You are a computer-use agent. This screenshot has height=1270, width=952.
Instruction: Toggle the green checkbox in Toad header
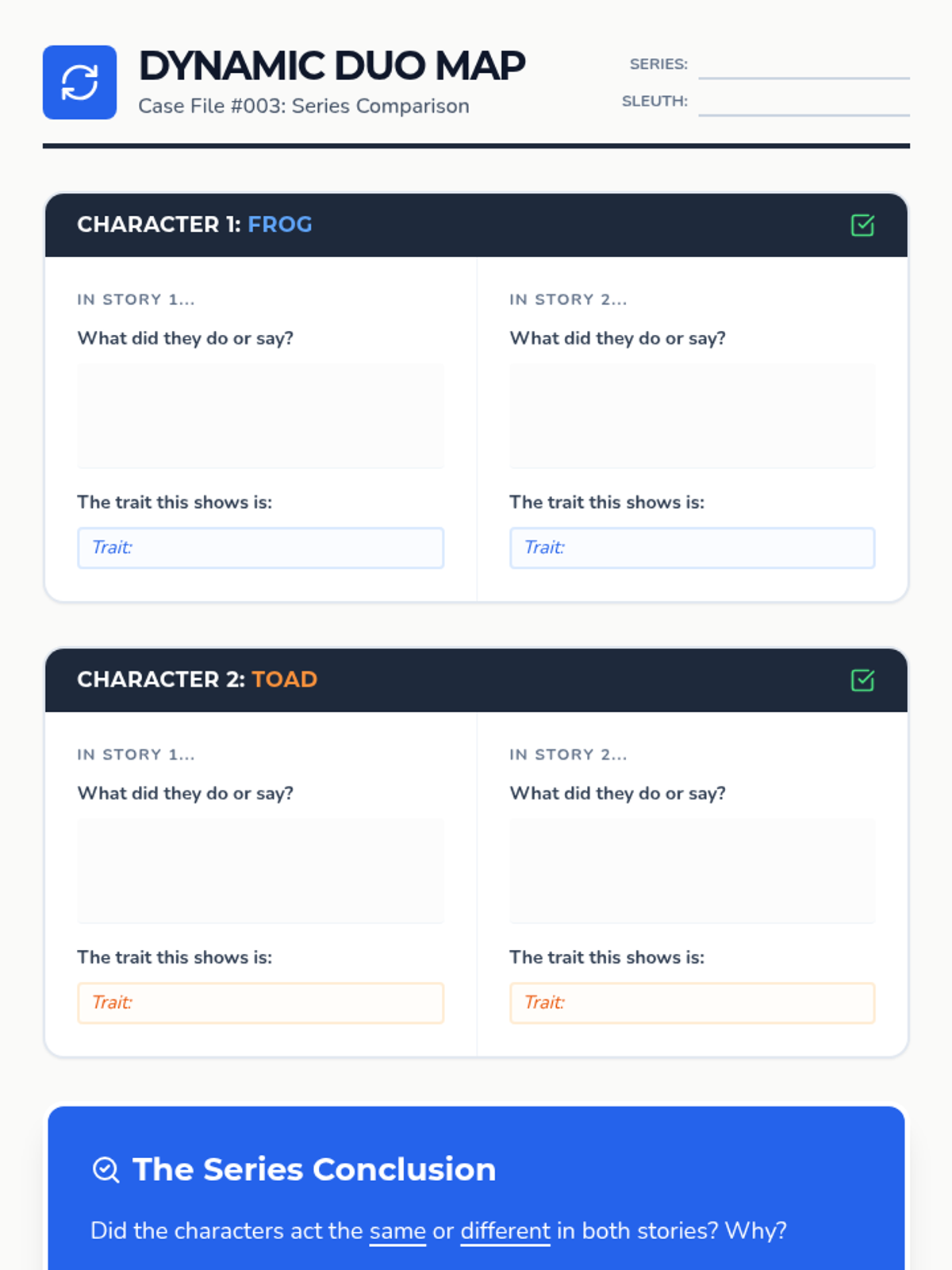862,680
